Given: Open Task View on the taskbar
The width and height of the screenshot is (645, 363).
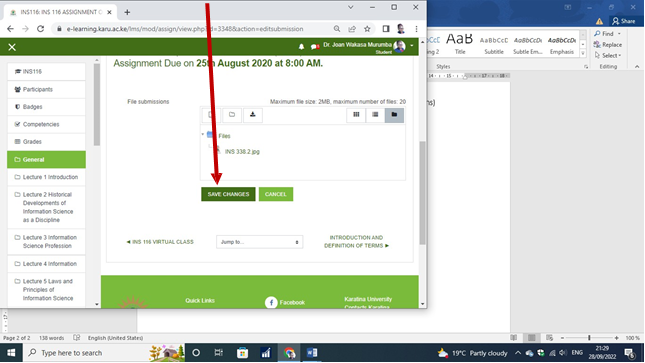Looking at the screenshot, I should point(218,353).
